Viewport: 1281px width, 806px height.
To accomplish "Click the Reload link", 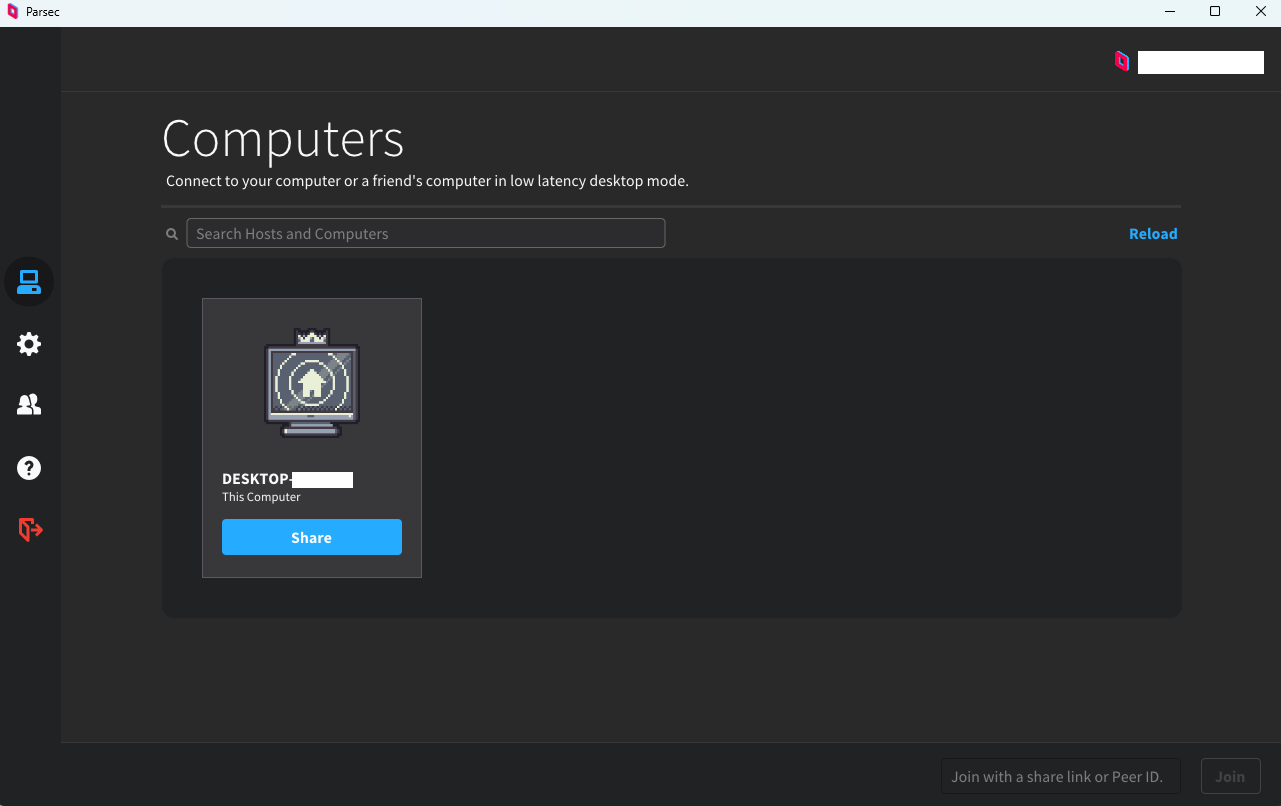I will click(1153, 234).
